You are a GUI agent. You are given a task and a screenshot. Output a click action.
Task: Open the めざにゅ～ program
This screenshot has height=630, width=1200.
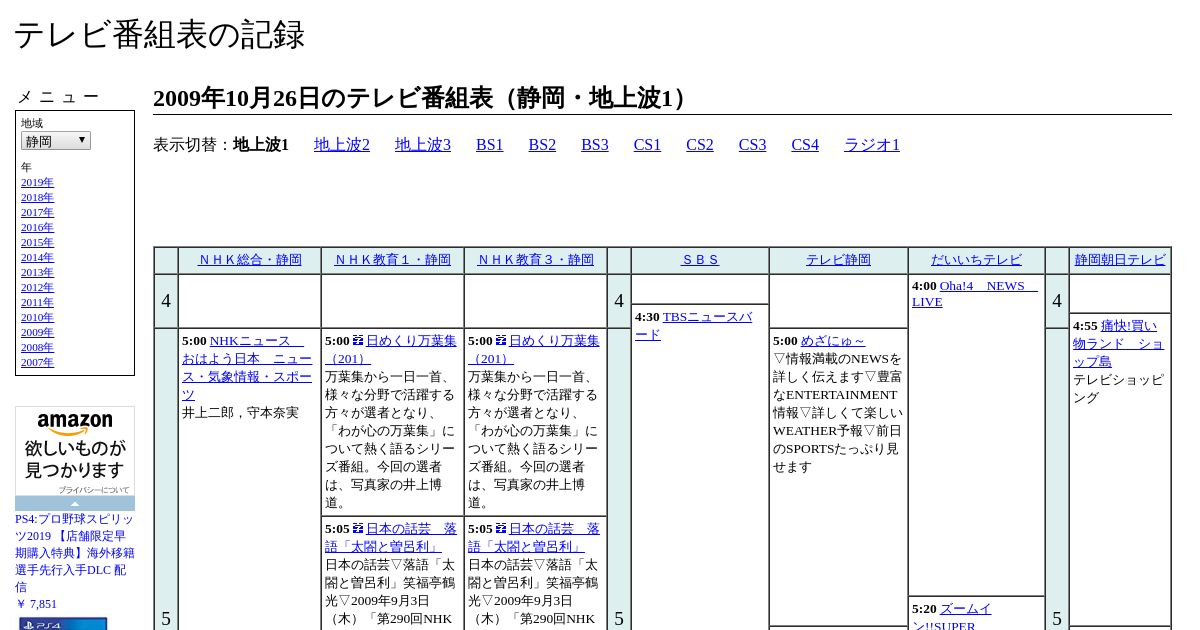click(833, 341)
